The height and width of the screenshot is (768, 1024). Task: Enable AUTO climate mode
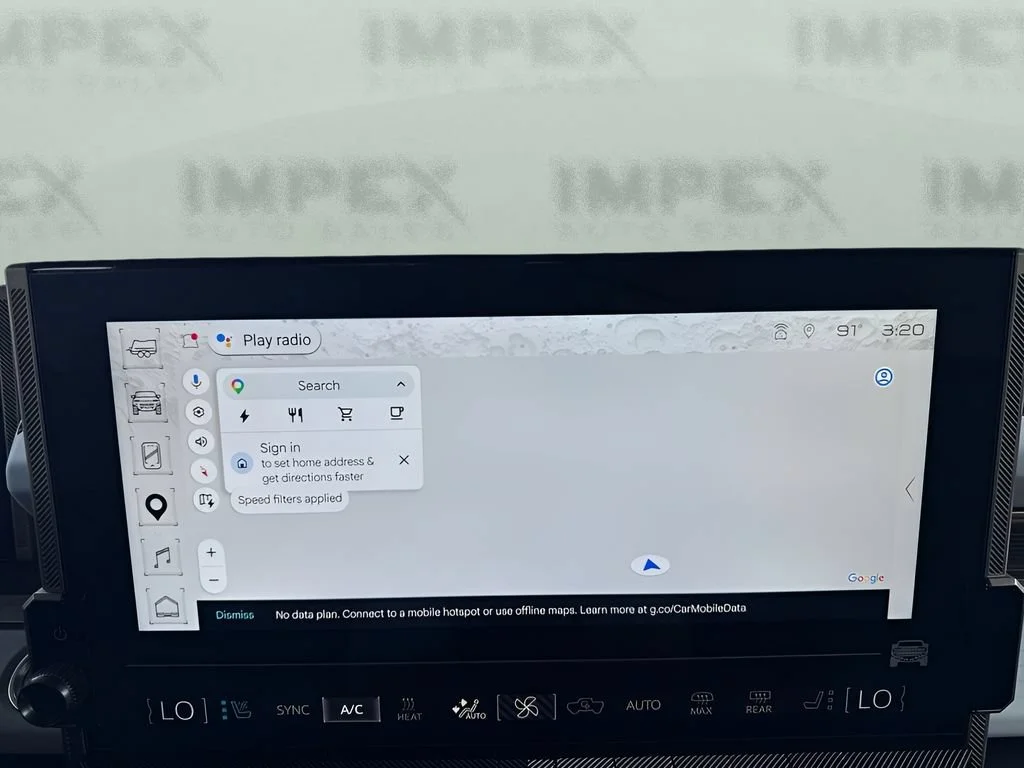point(643,705)
